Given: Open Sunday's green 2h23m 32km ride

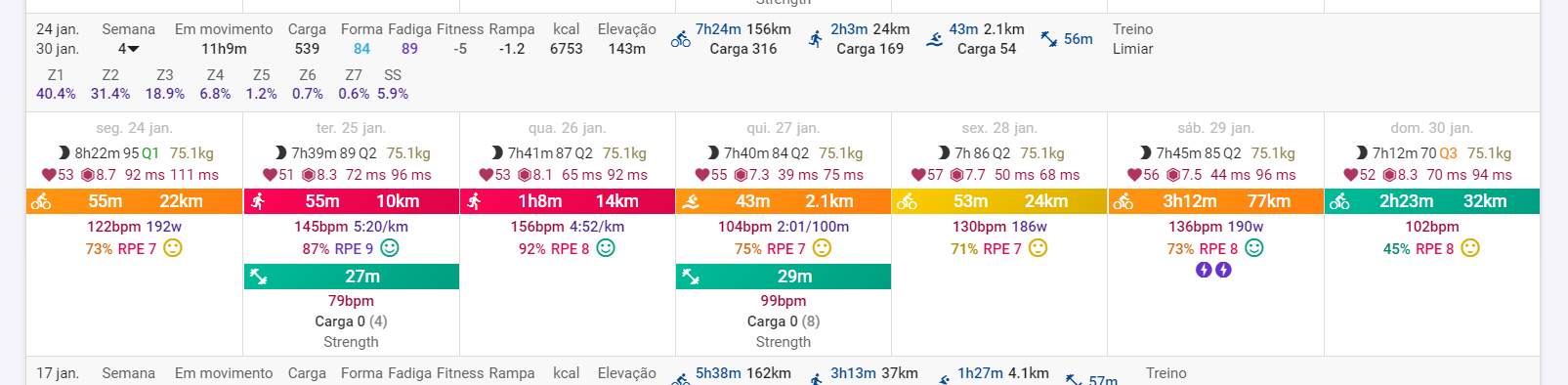Looking at the screenshot, I should pyautogui.click(x=1432, y=201).
